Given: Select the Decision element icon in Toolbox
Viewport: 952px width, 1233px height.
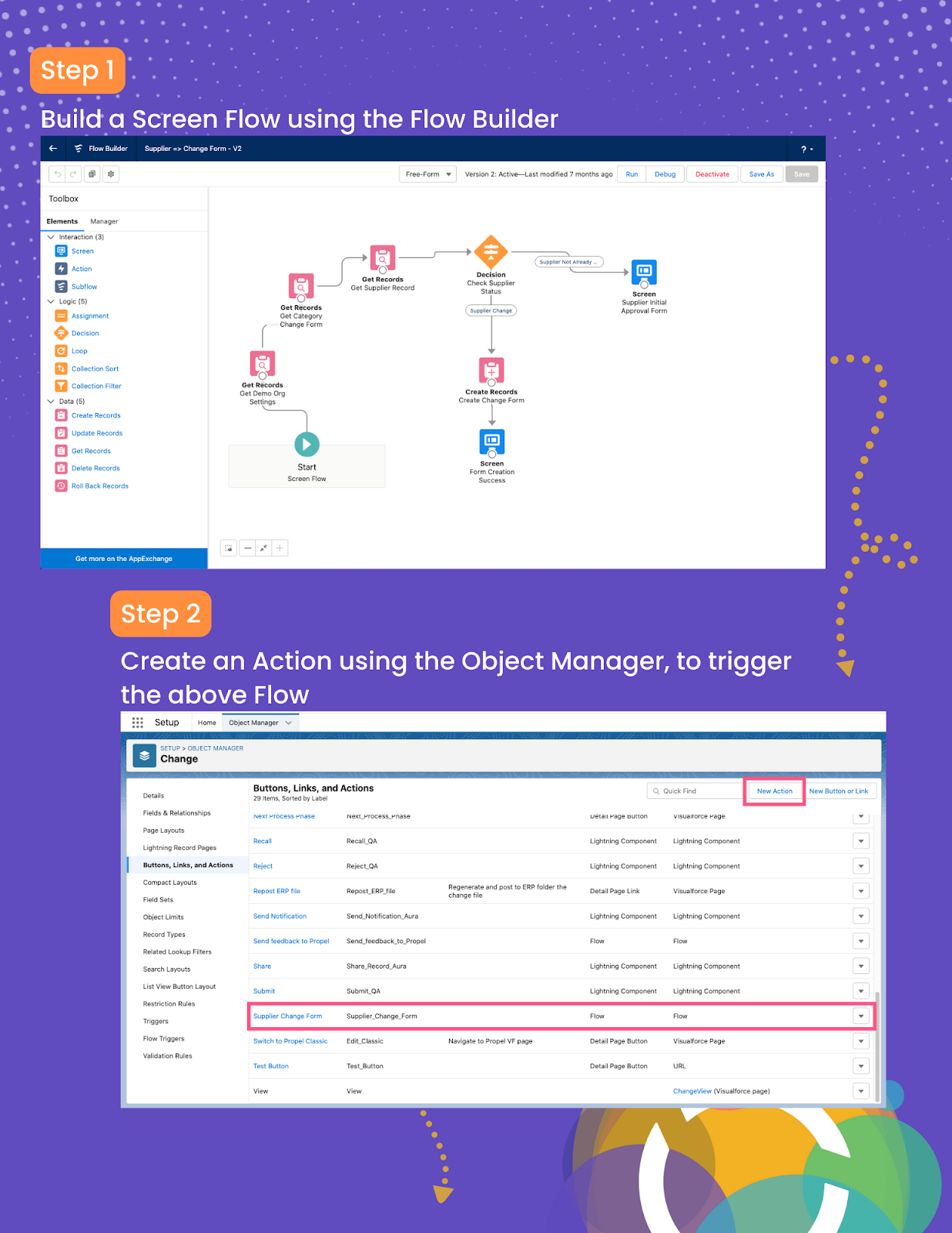Looking at the screenshot, I should coord(62,333).
